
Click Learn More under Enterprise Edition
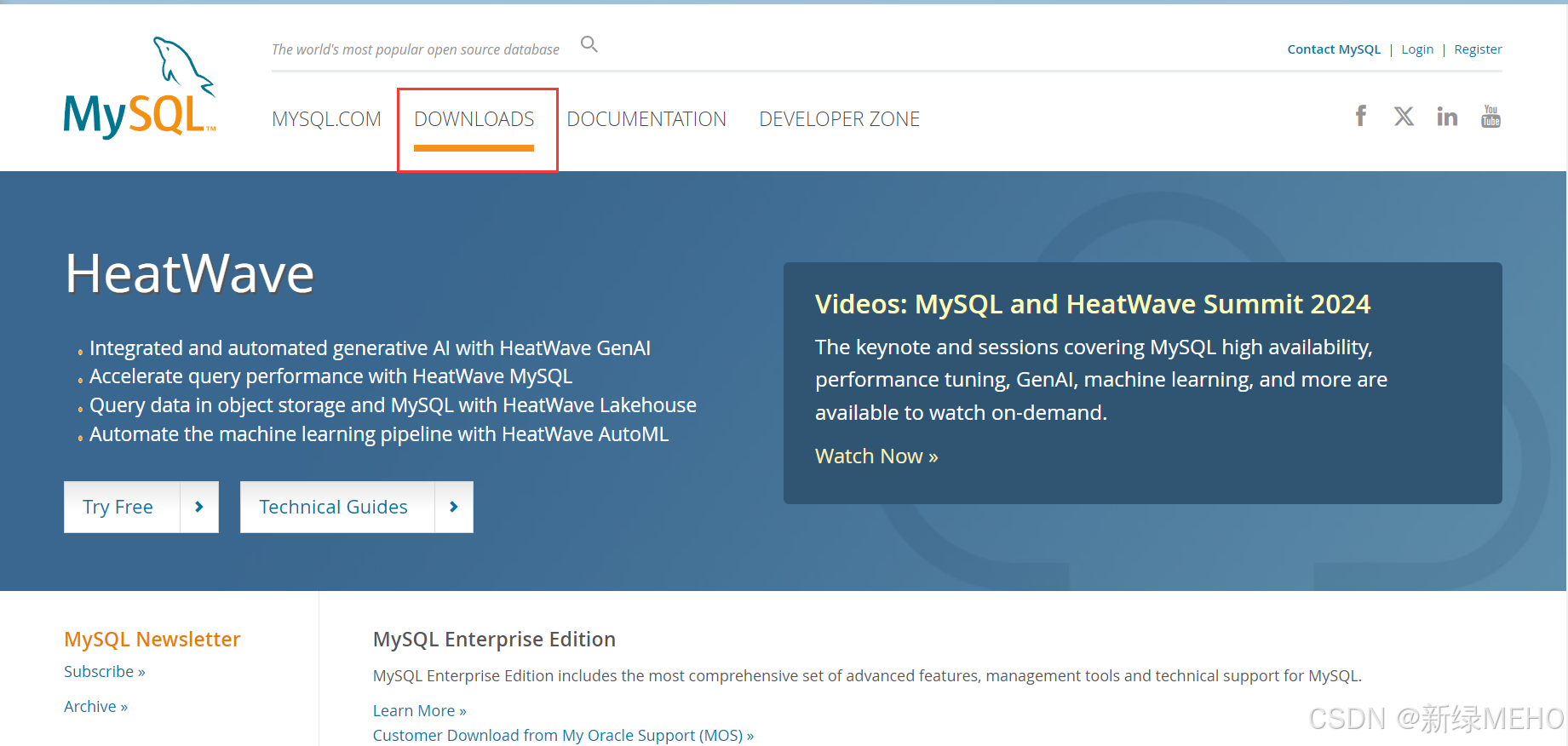(x=420, y=711)
